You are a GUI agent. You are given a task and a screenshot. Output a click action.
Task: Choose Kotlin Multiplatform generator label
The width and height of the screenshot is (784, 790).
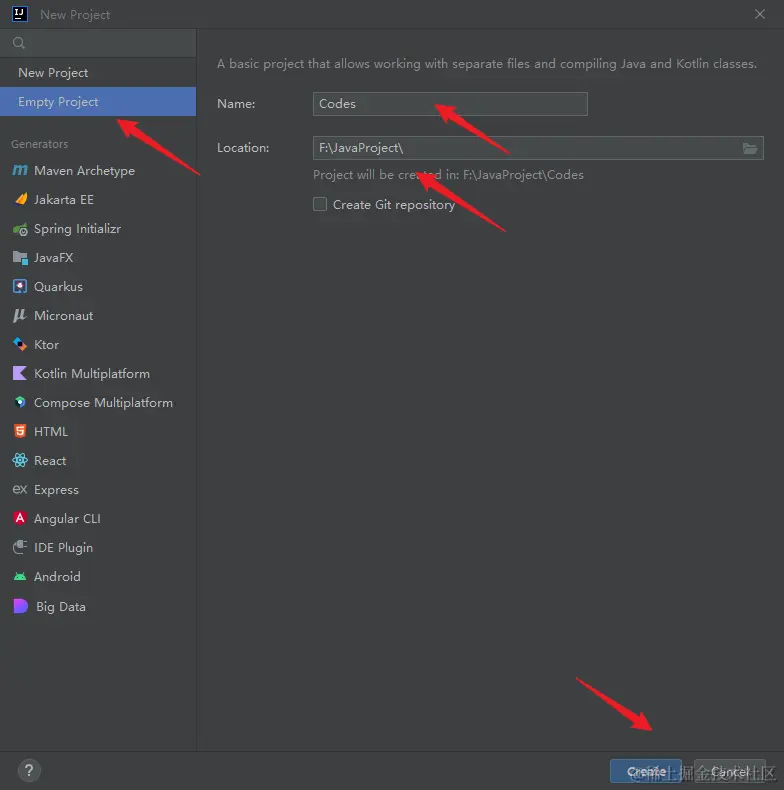pos(92,374)
